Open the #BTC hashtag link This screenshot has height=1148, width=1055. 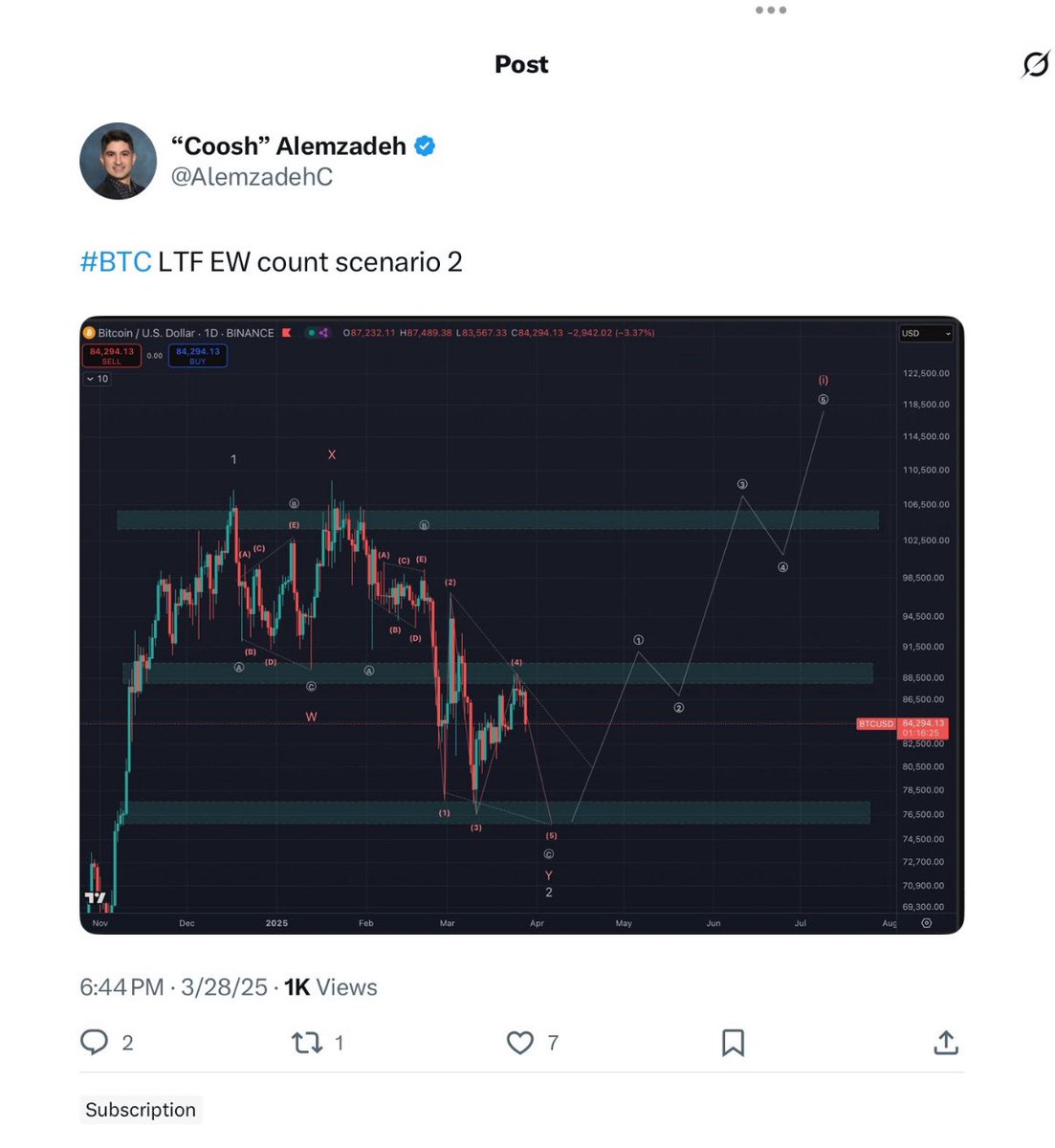pos(116,262)
